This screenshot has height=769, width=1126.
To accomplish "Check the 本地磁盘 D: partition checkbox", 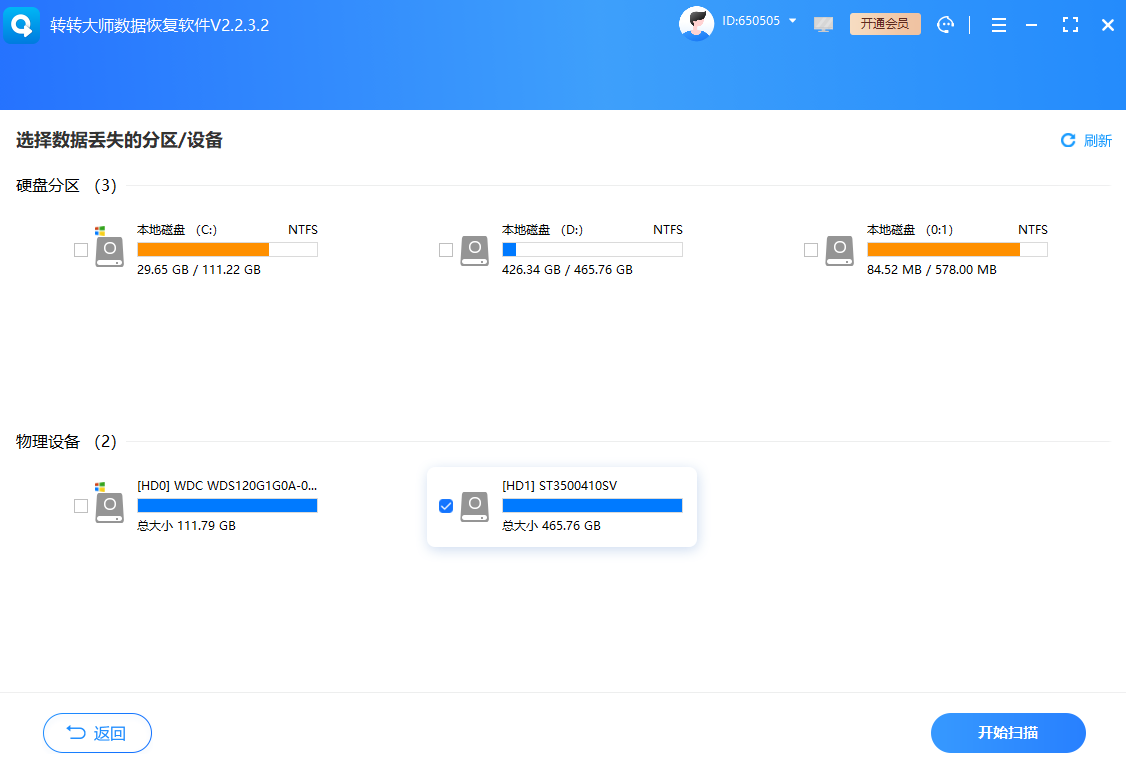I will click(x=446, y=250).
